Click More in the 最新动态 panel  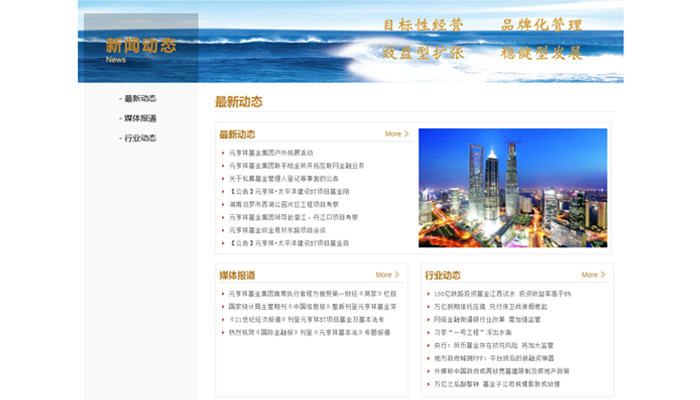[397, 134]
